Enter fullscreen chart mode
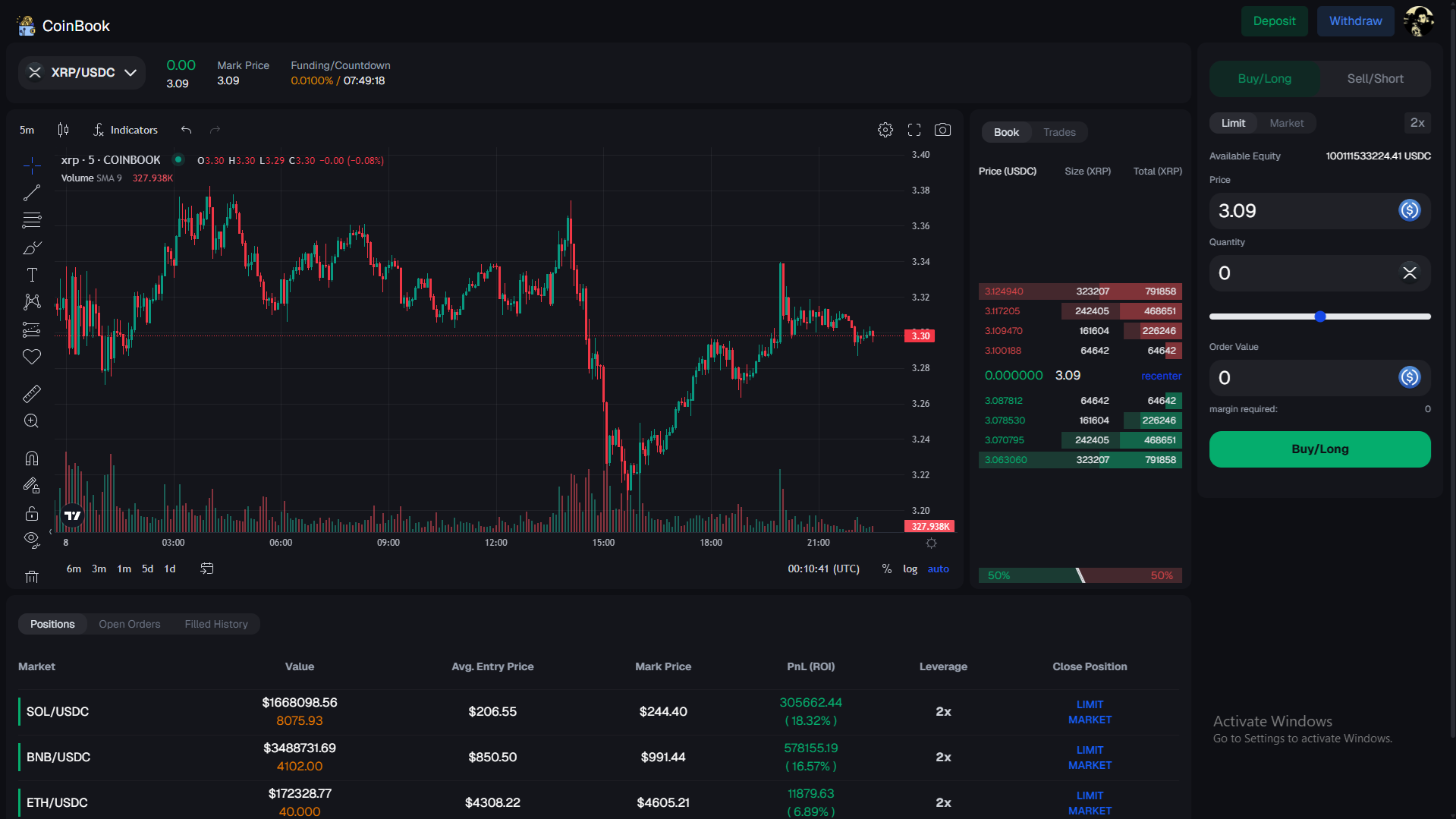 click(x=914, y=130)
